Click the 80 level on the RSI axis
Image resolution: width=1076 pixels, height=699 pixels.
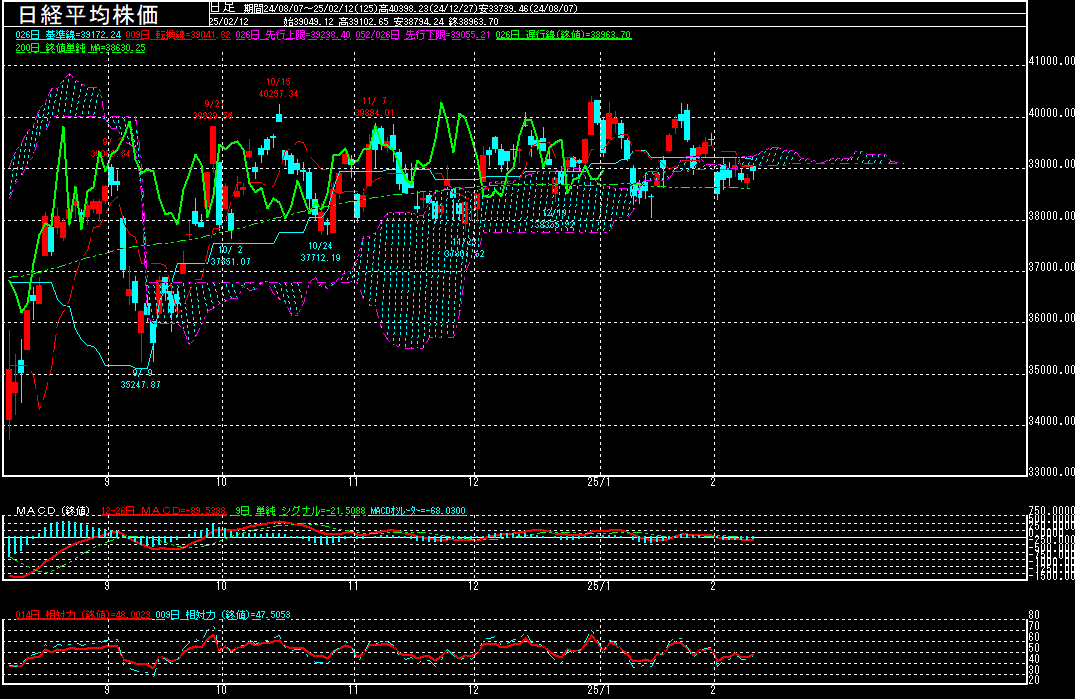pos(1033,615)
